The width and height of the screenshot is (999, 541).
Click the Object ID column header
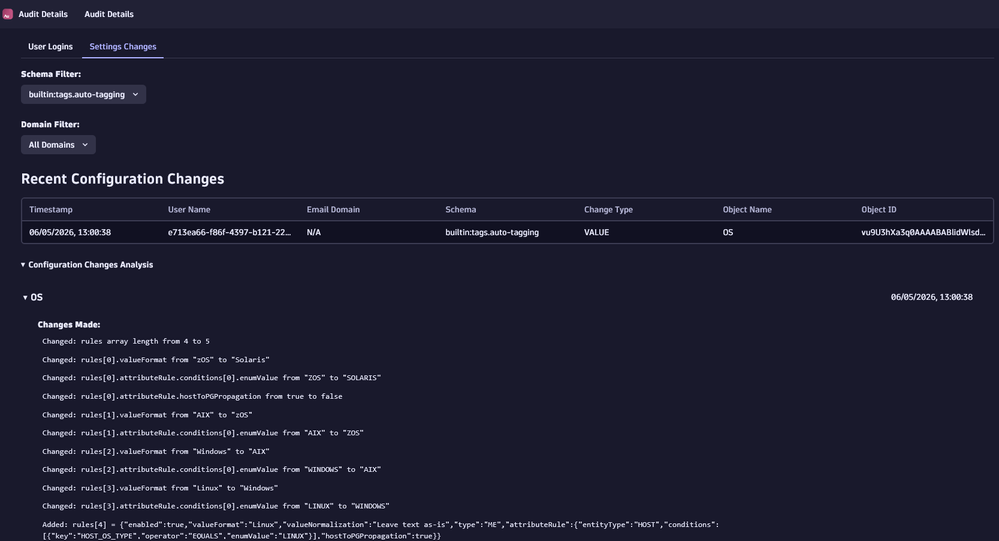879,210
